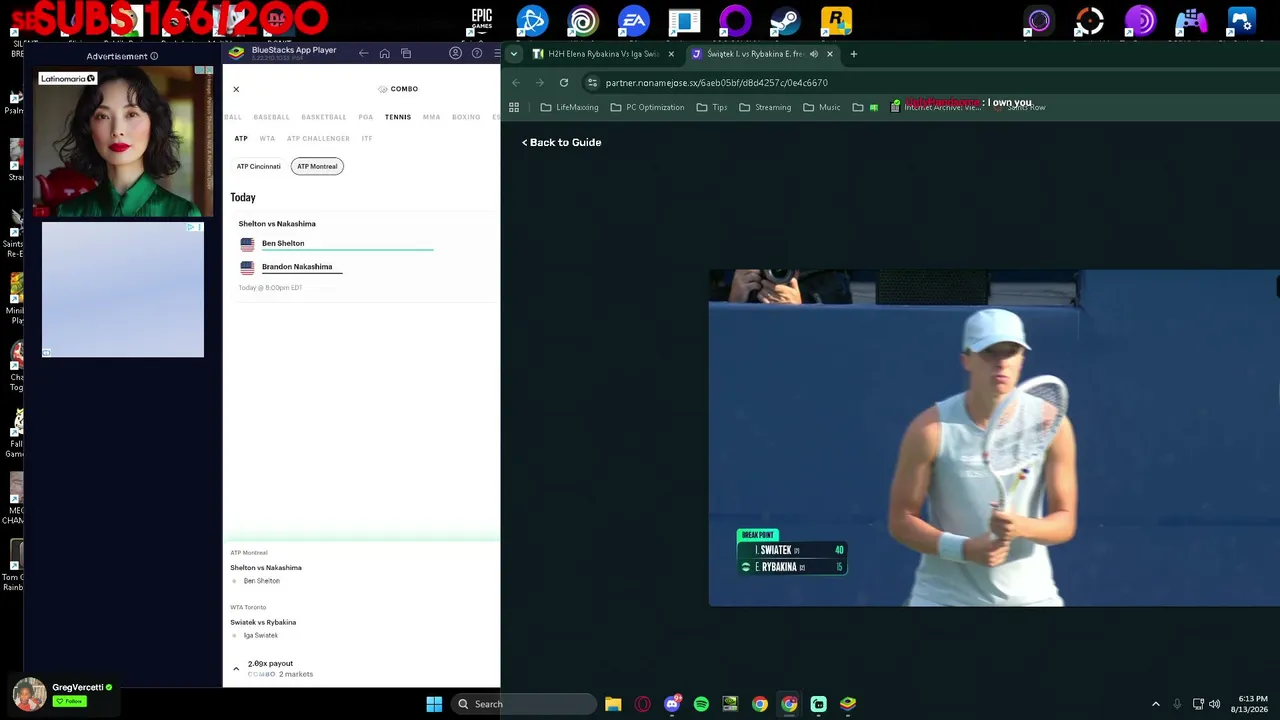Mute the Świątek vs Rybakina tab audio
This screenshot has height=720, width=1280.
(813, 54)
